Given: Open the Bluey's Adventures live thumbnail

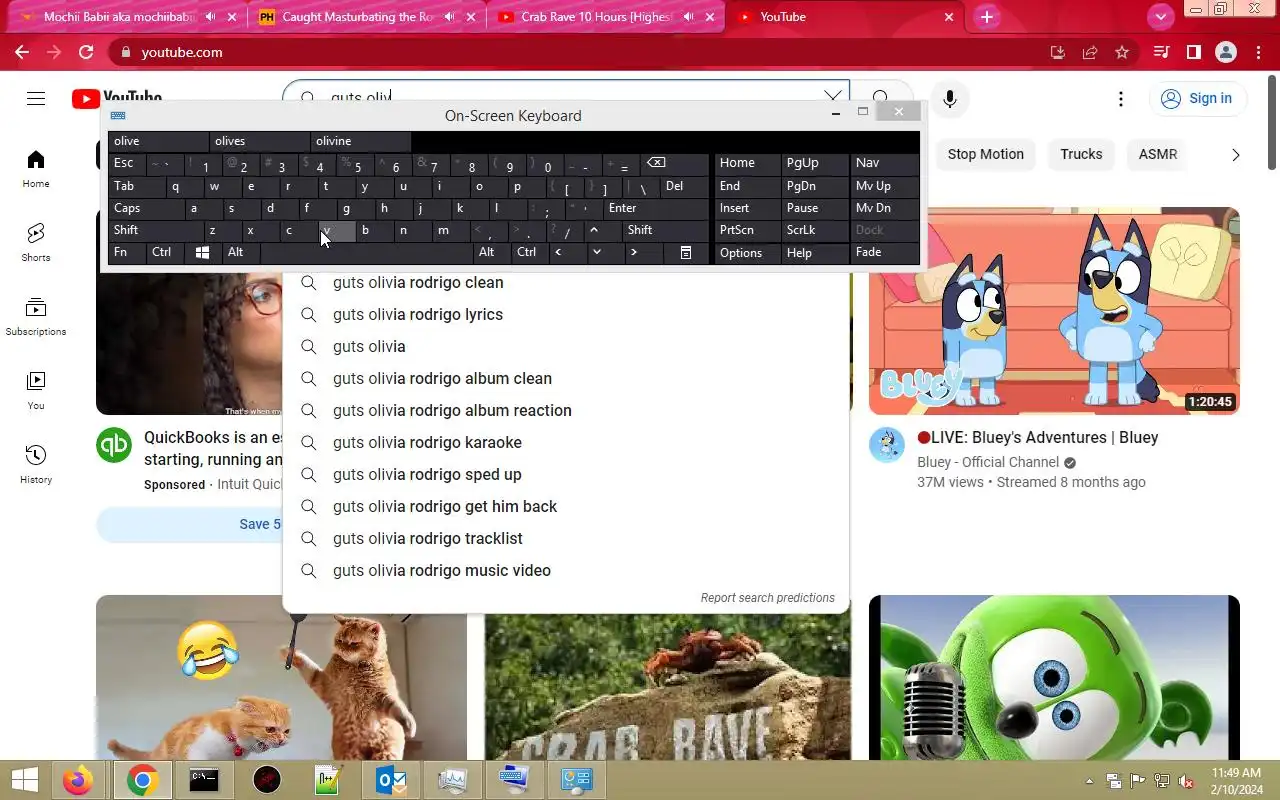Looking at the screenshot, I should (x=1054, y=311).
